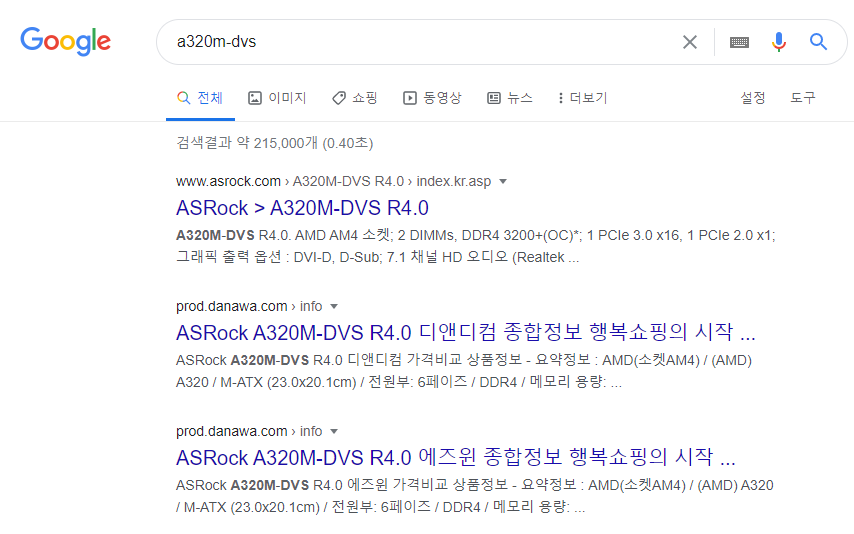The width and height of the screenshot is (854, 534).
Task: Open ASRock A320M-DVS R4.0 디앤디컴 result
Action: click(x=466, y=332)
